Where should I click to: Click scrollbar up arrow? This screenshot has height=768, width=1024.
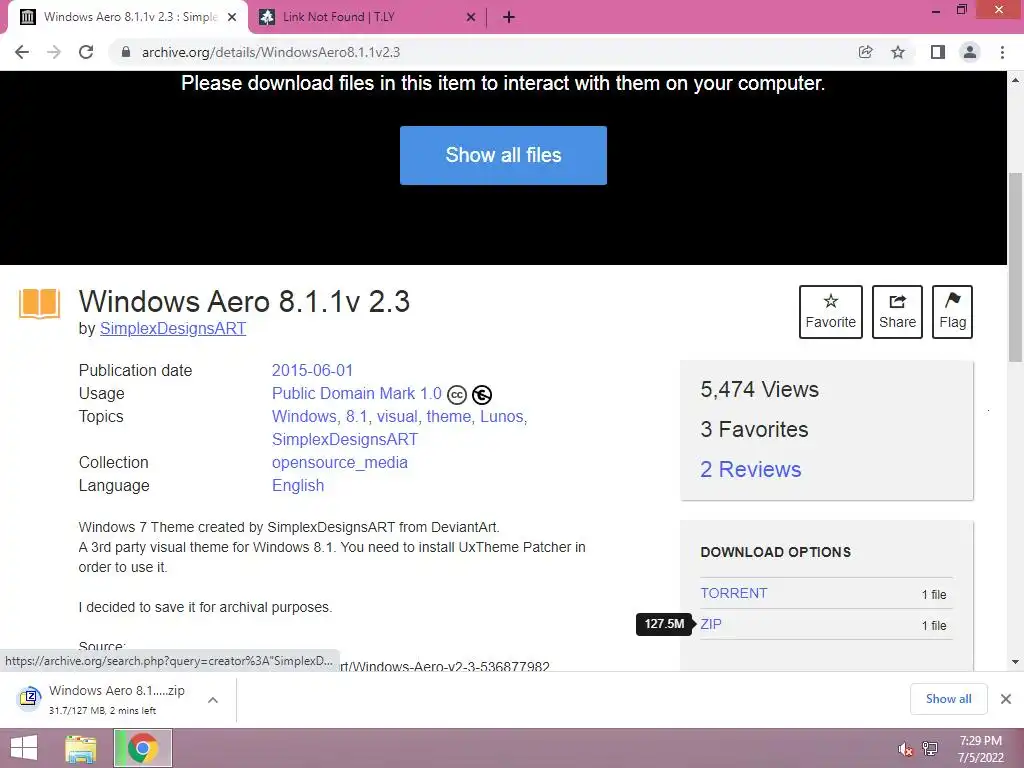coord(1015,80)
